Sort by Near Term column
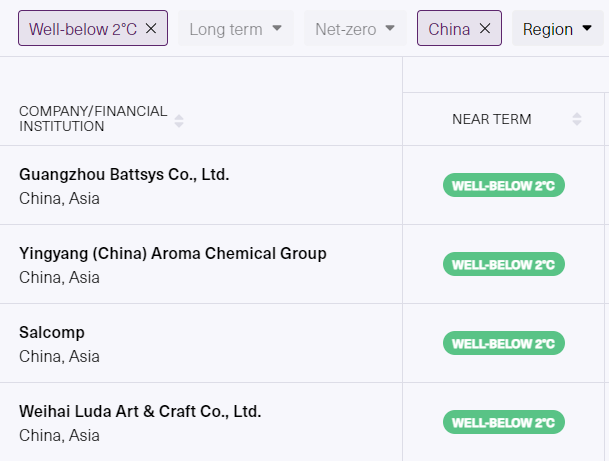This screenshot has height=461, width=609. 577,119
